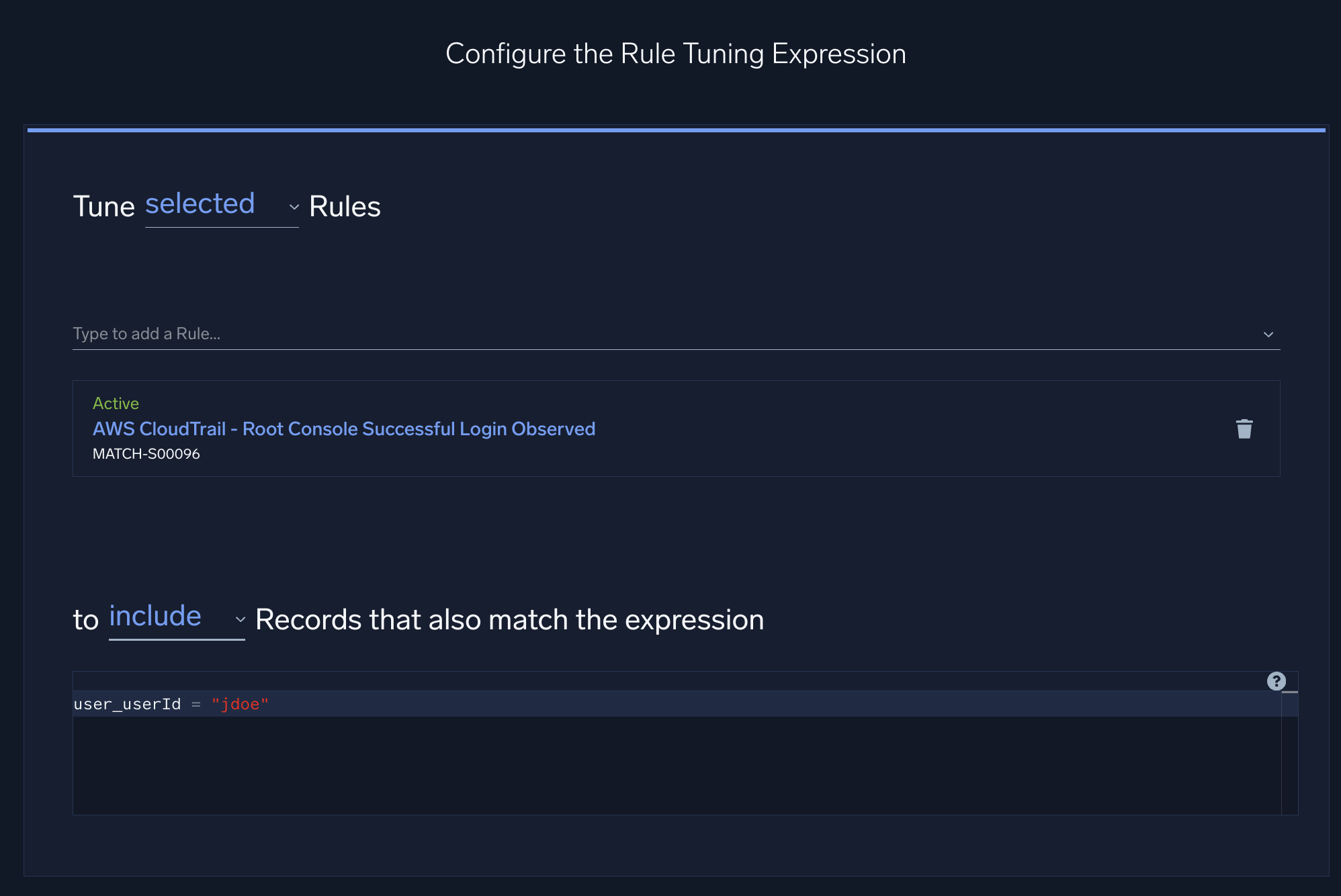Click the highlighted expression line
Image resolution: width=1341 pixels, height=896 pixels.
point(470,703)
